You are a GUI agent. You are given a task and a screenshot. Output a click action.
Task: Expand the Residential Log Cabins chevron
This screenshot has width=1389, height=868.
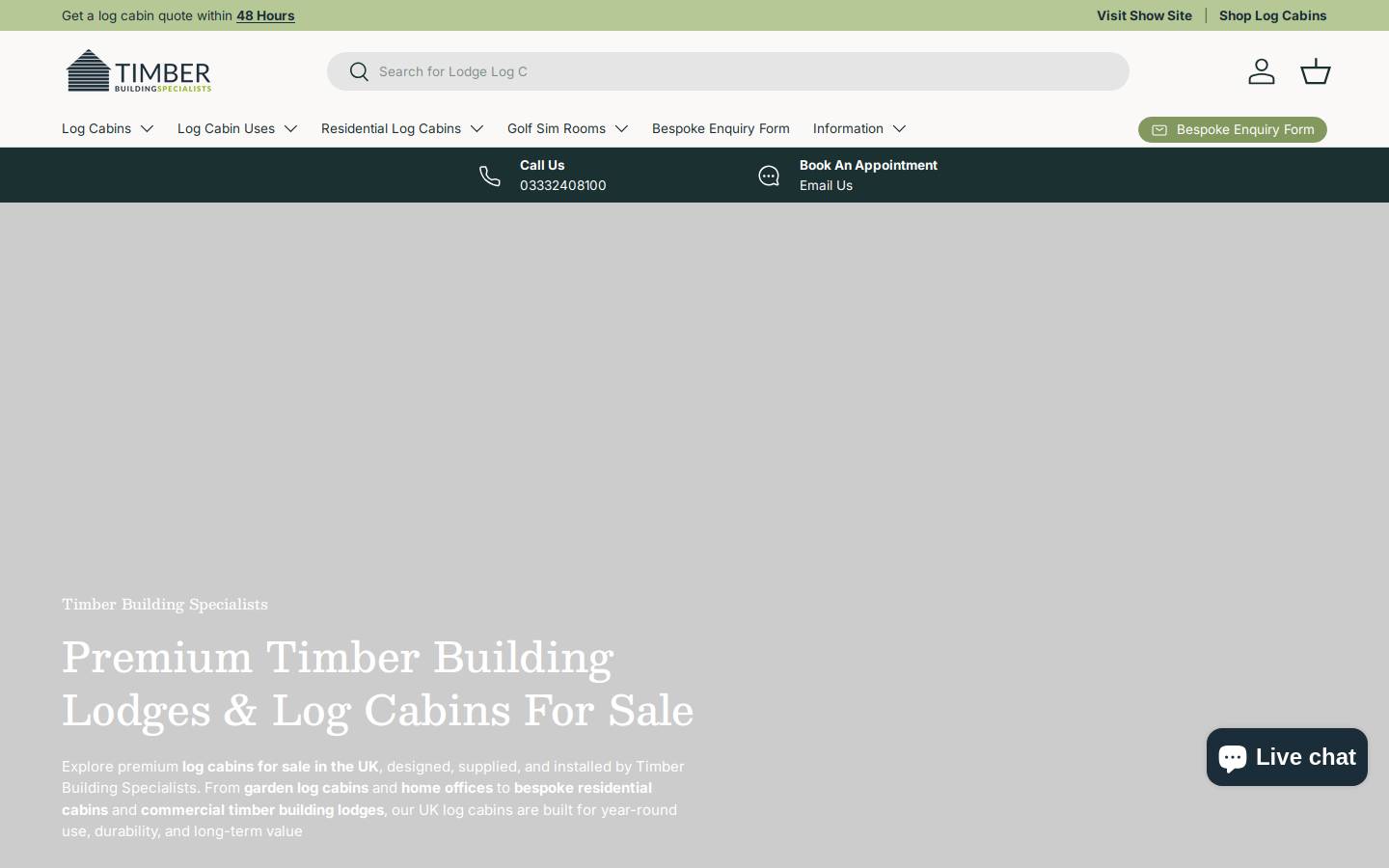point(477,128)
